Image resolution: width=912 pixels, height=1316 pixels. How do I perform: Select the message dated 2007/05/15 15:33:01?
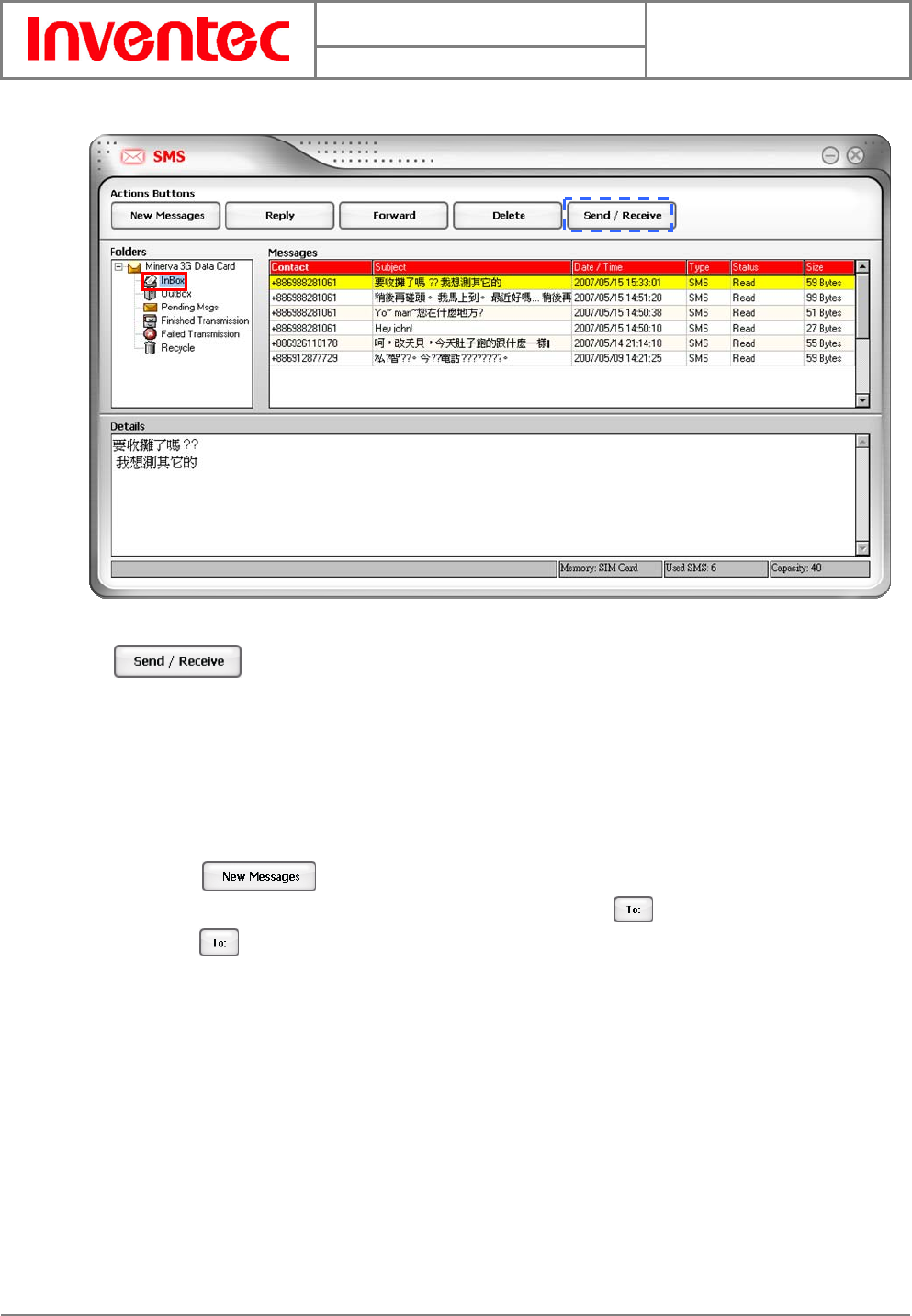(562, 282)
